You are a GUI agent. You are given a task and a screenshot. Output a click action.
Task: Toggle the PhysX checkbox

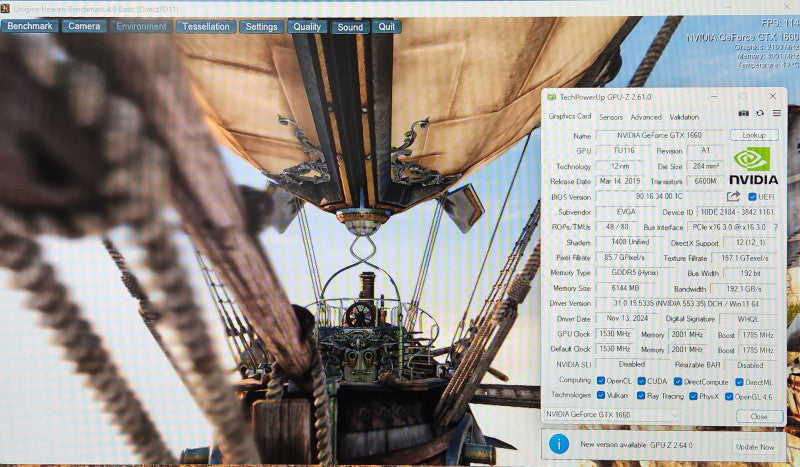693,396
